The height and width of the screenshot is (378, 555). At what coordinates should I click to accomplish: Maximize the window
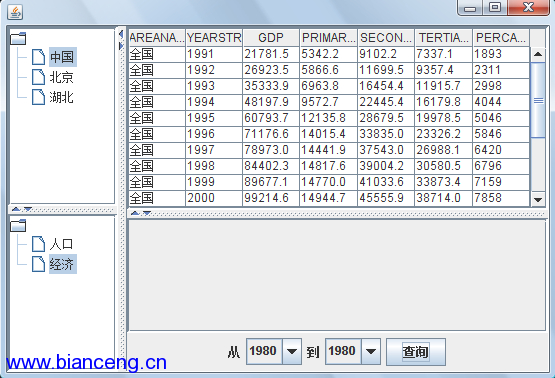tap(494, 7)
